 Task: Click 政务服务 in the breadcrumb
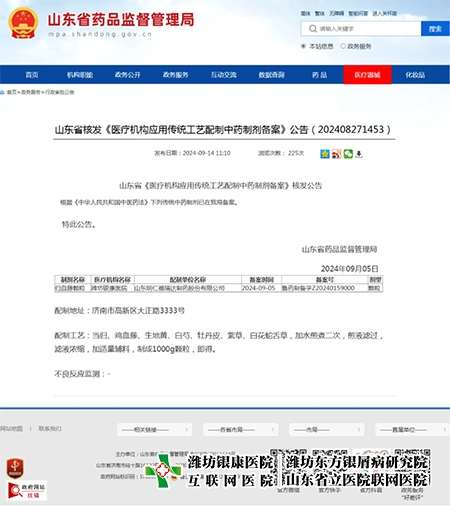click(x=31, y=92)
